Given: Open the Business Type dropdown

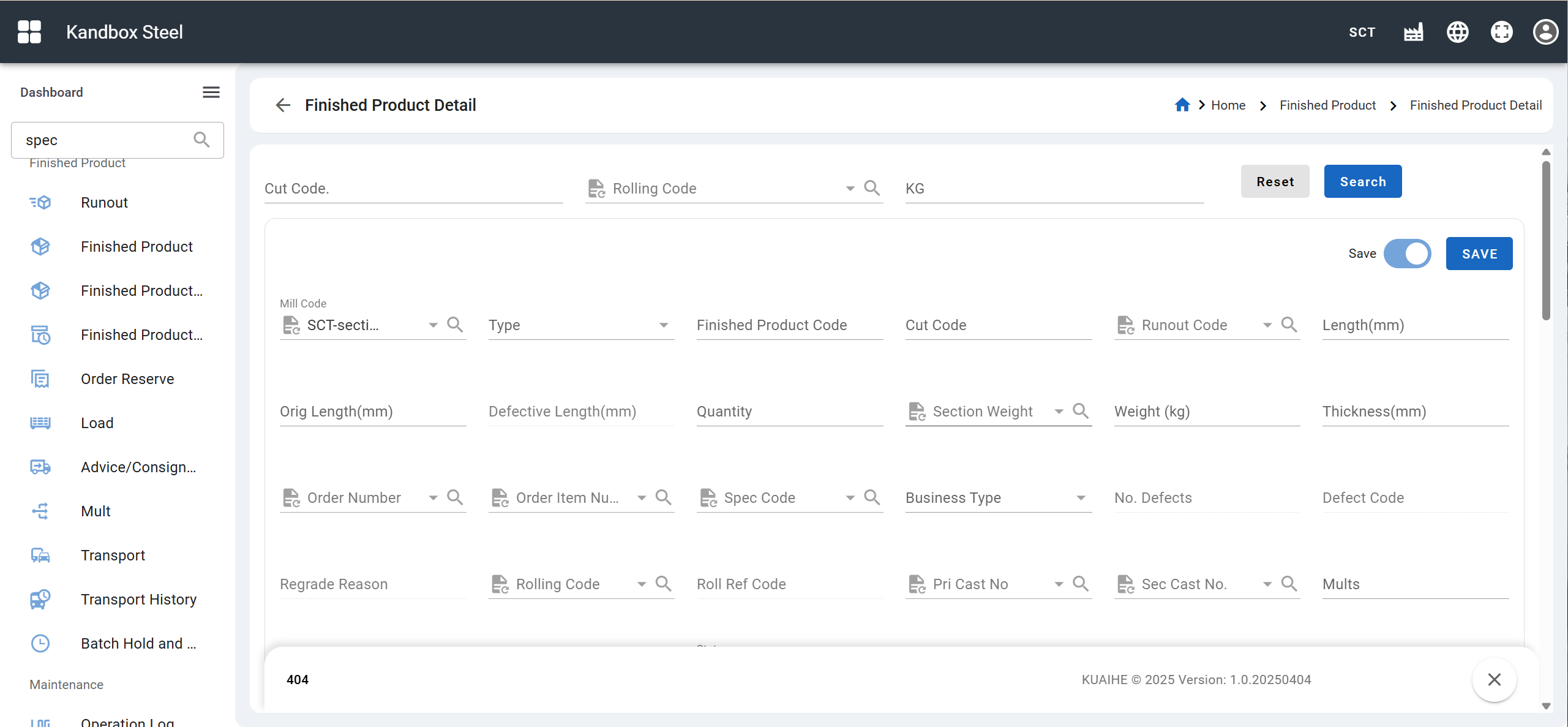Looking at the screenshot, I should point(1081,498).
